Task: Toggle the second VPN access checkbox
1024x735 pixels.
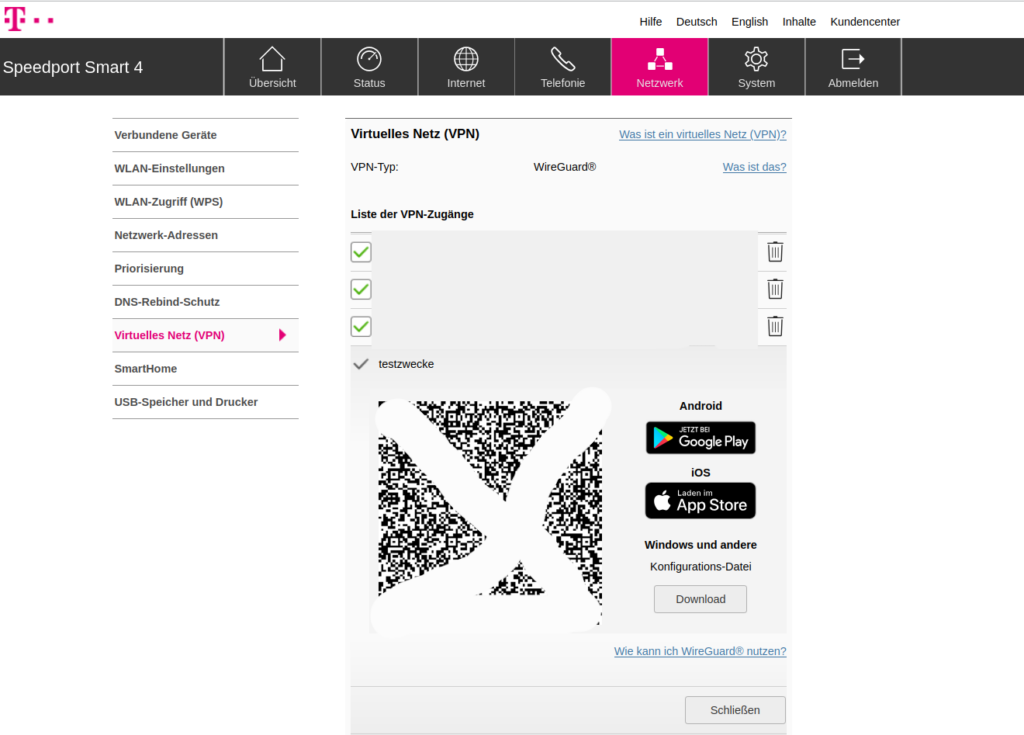Action: coord(361,289)
